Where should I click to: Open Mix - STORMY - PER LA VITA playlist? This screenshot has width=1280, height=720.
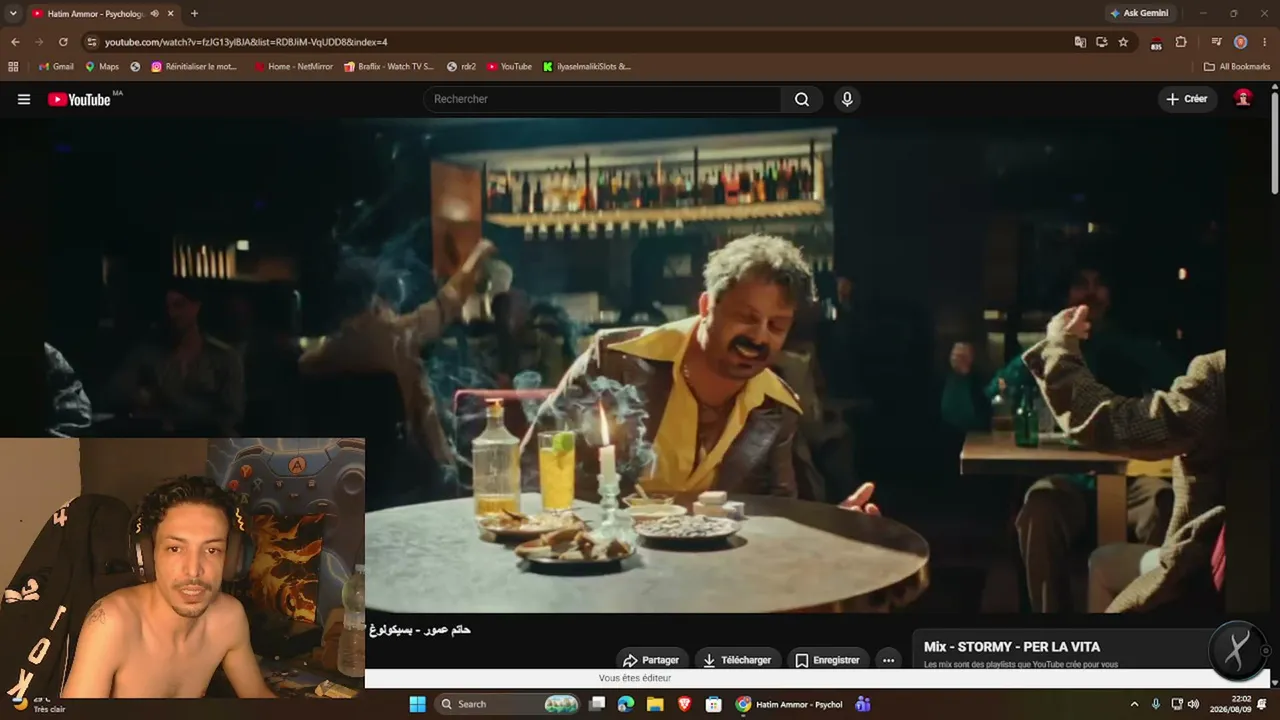coord(1012,647)
